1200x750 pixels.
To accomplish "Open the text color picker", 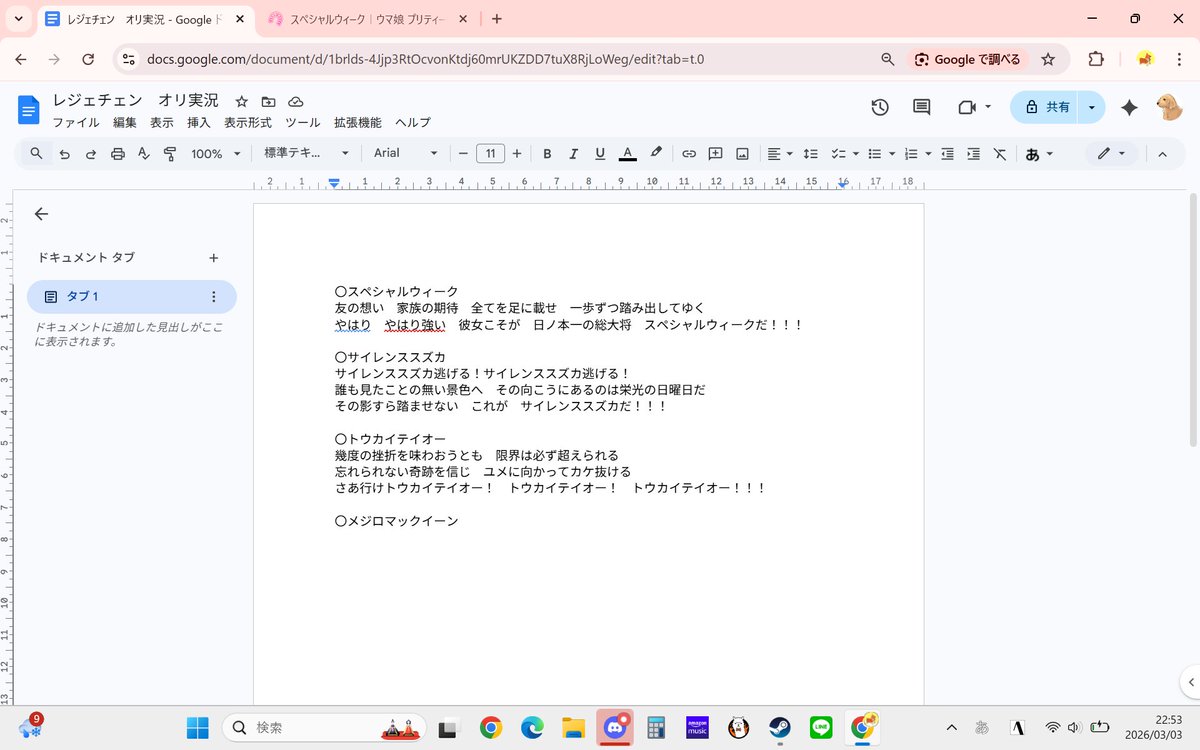I will coord(627,154).
